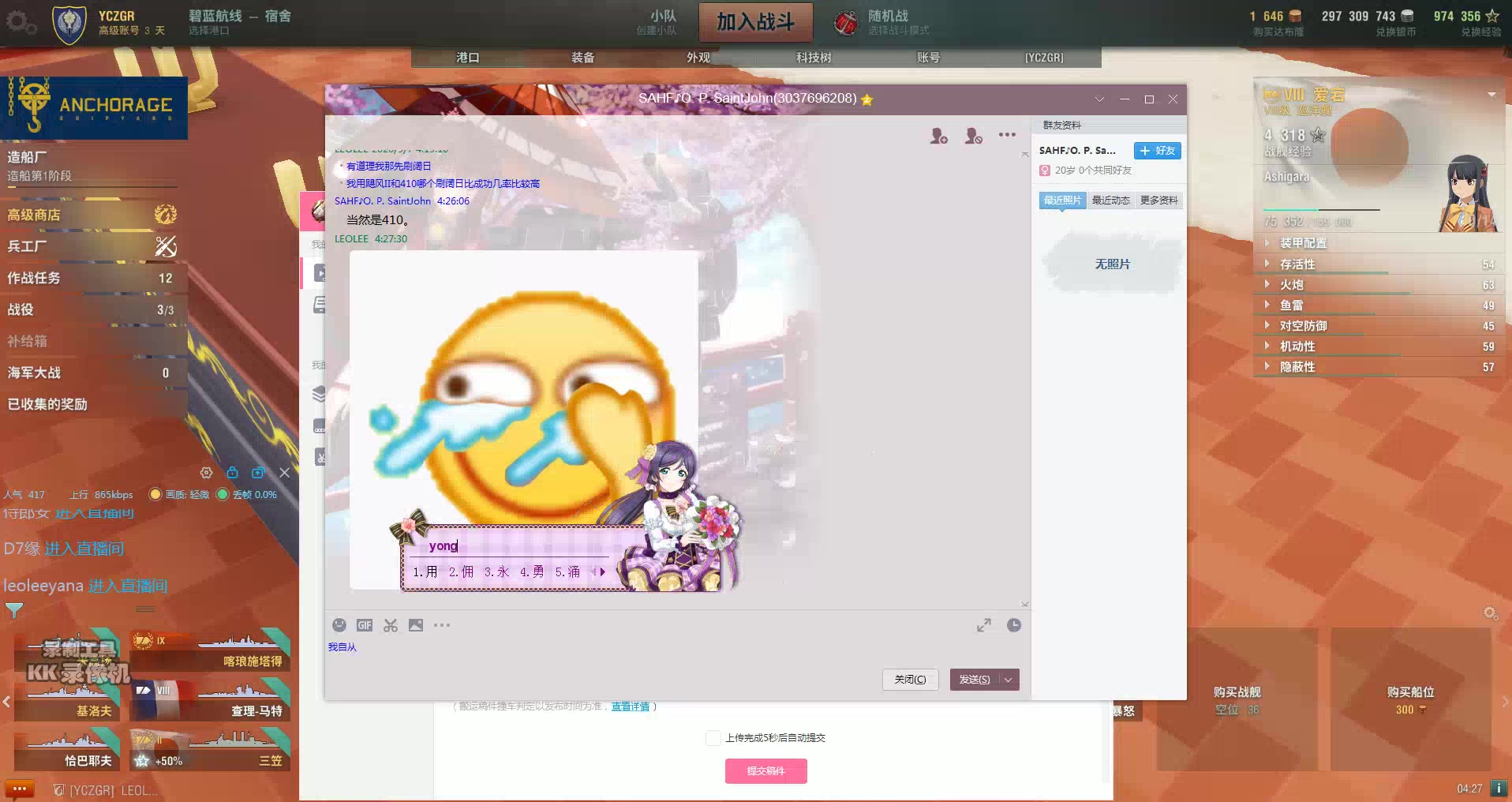
Task: Click the Close chat button
Action: point(910,680)
